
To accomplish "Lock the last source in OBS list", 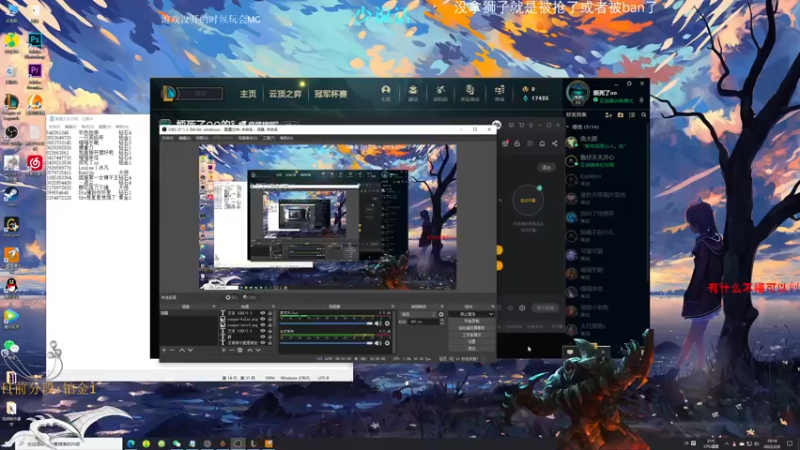I will [270, 343].
